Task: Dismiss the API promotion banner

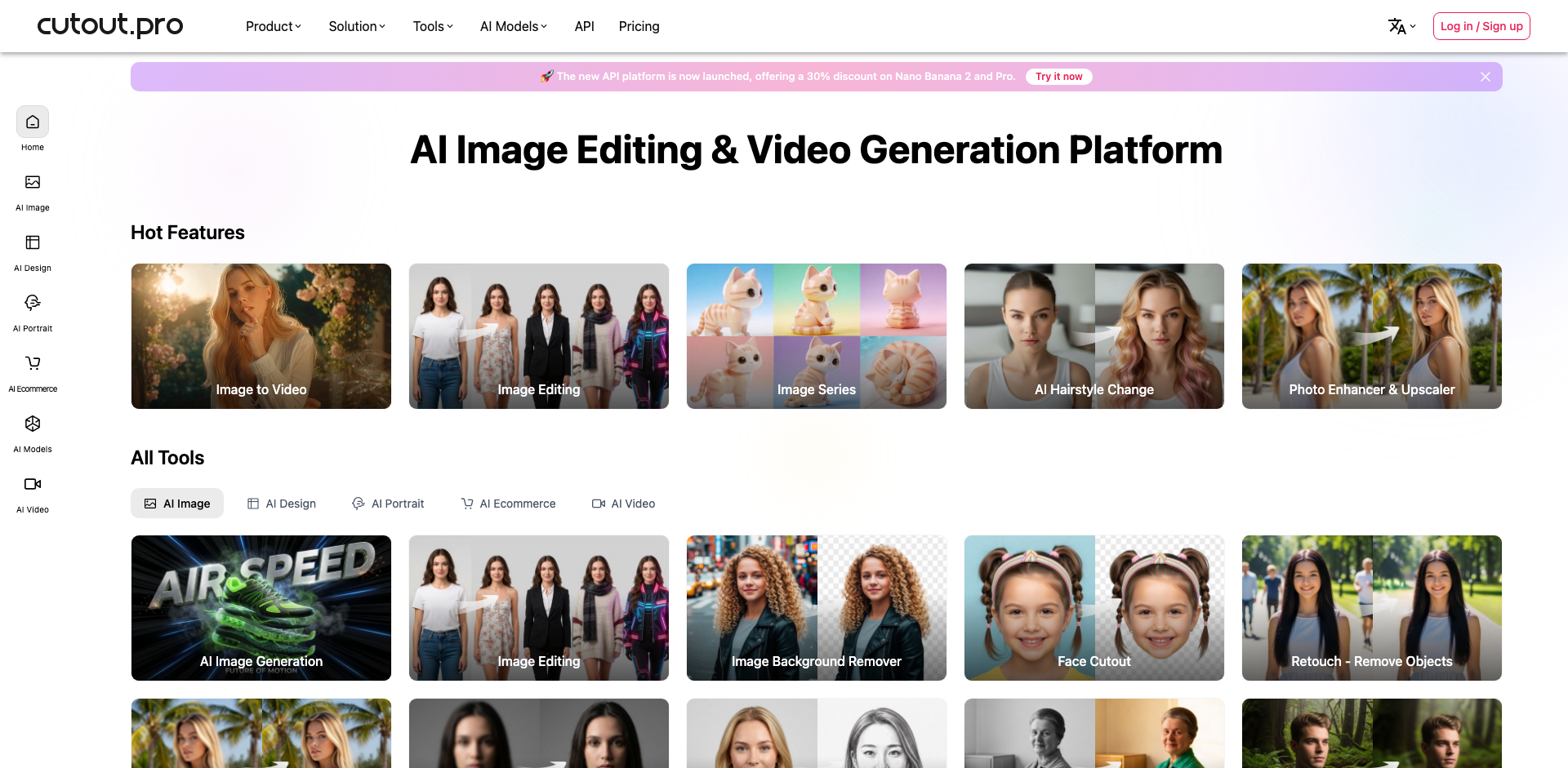Action: click(1485, 77)
